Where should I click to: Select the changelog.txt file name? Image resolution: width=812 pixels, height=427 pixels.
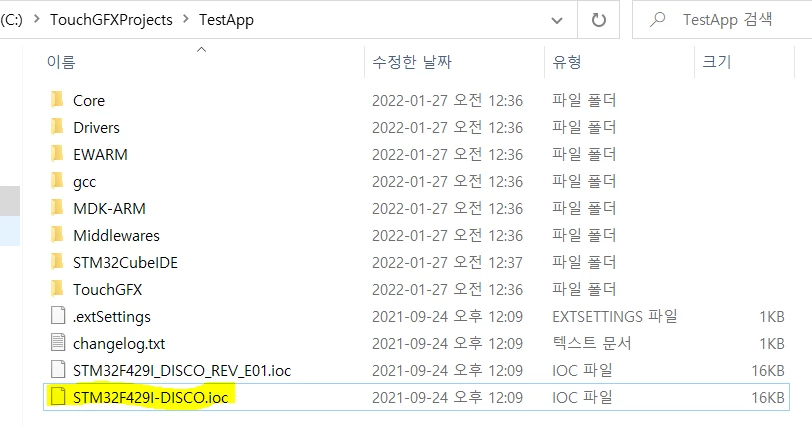point(119,344)
